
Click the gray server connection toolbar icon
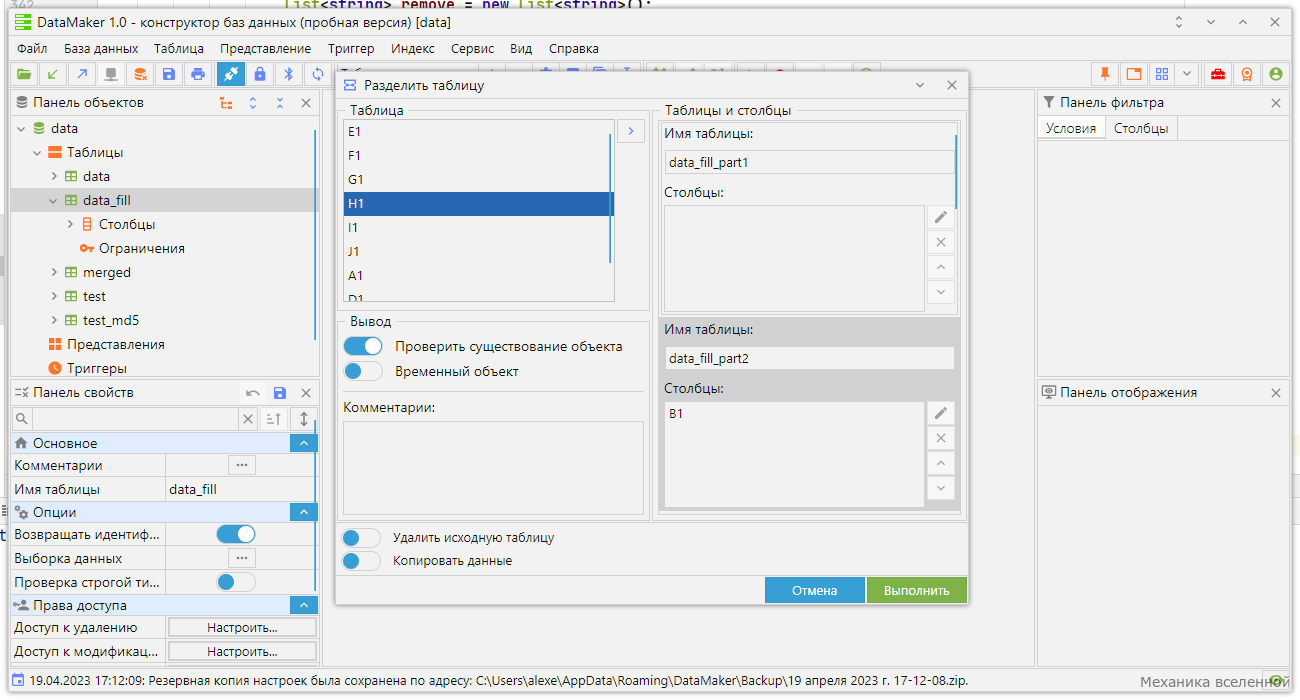(x=111, y=74)
